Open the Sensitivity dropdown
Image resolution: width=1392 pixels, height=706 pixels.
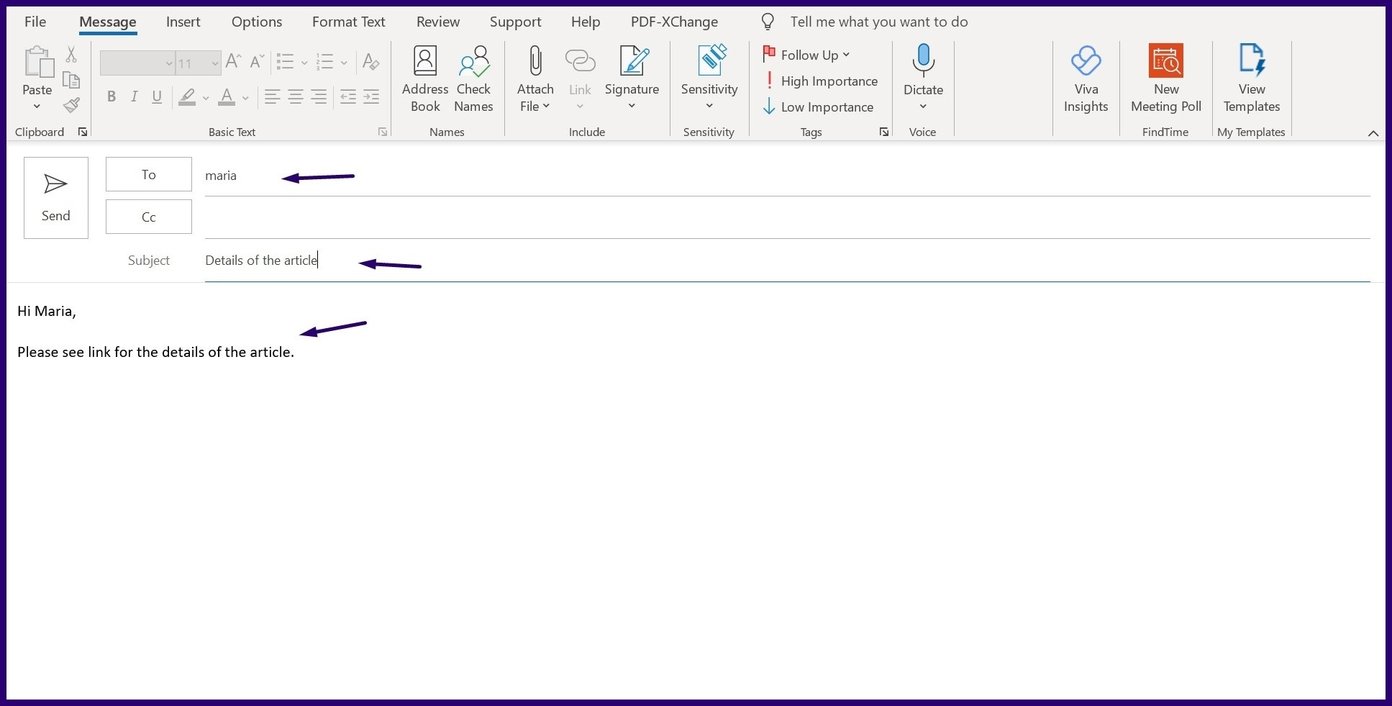click(x=709, y=78)
